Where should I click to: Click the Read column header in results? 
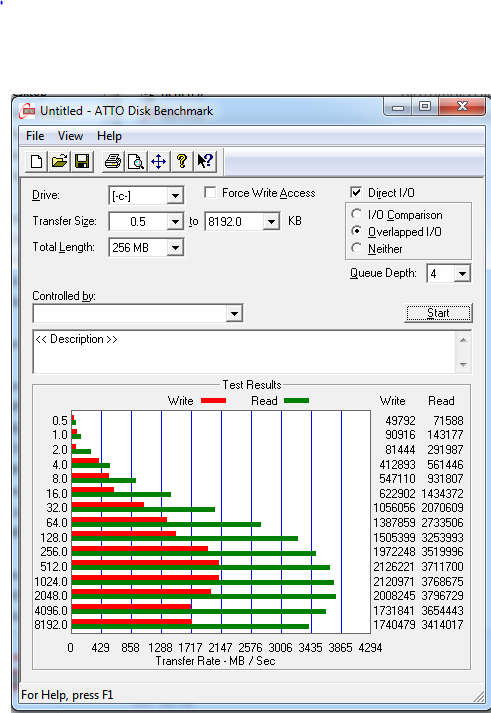[x=441, y=401]
